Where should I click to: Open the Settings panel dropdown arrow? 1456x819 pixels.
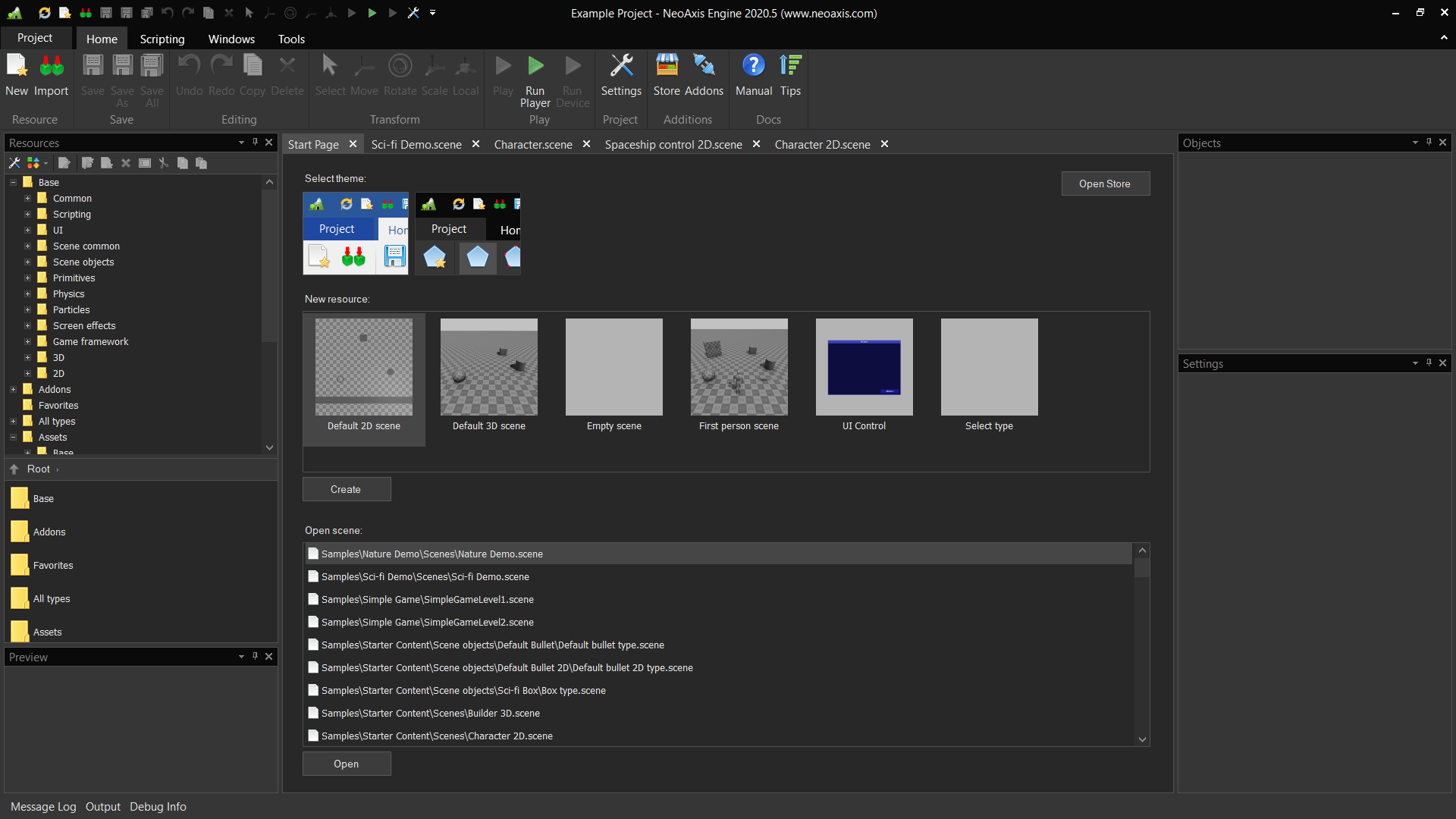1415,363
